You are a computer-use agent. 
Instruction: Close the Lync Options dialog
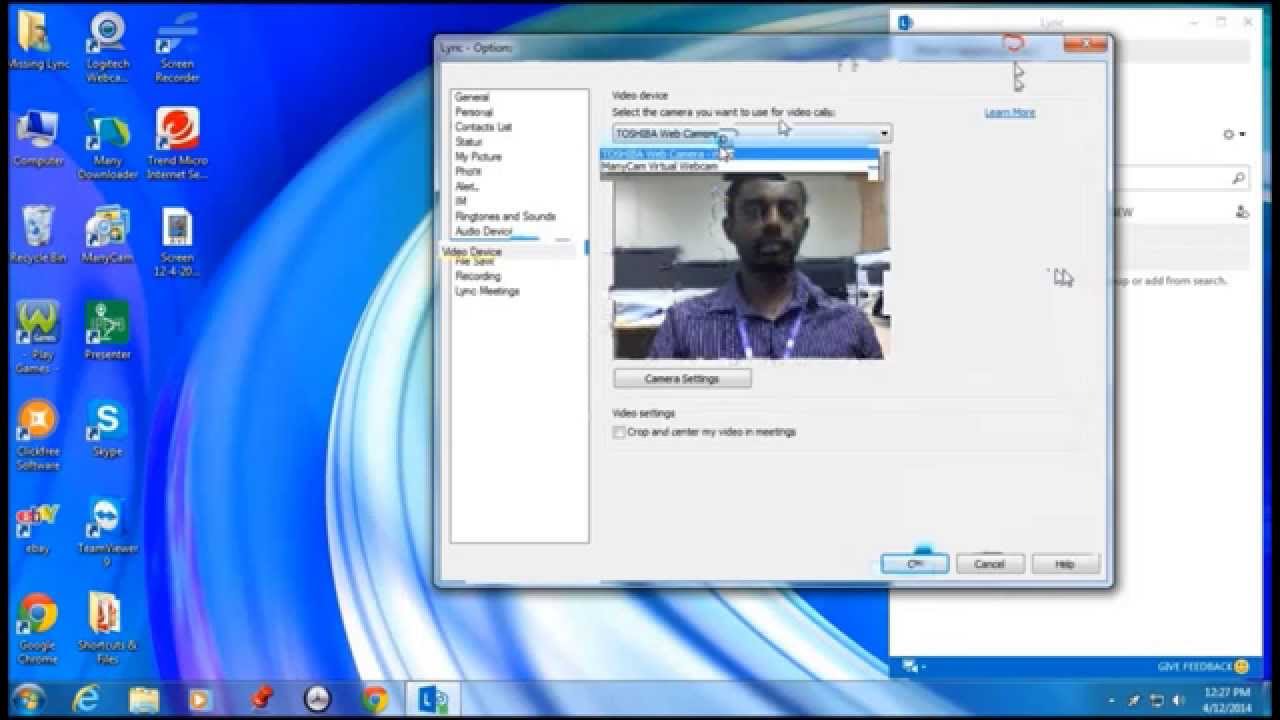(x=1085, y=44)
